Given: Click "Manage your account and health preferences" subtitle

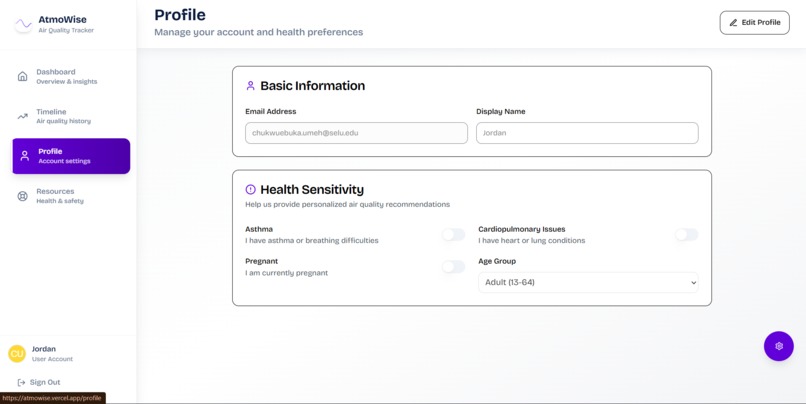Looking at the screenshot, I should (x=259, y=32).
